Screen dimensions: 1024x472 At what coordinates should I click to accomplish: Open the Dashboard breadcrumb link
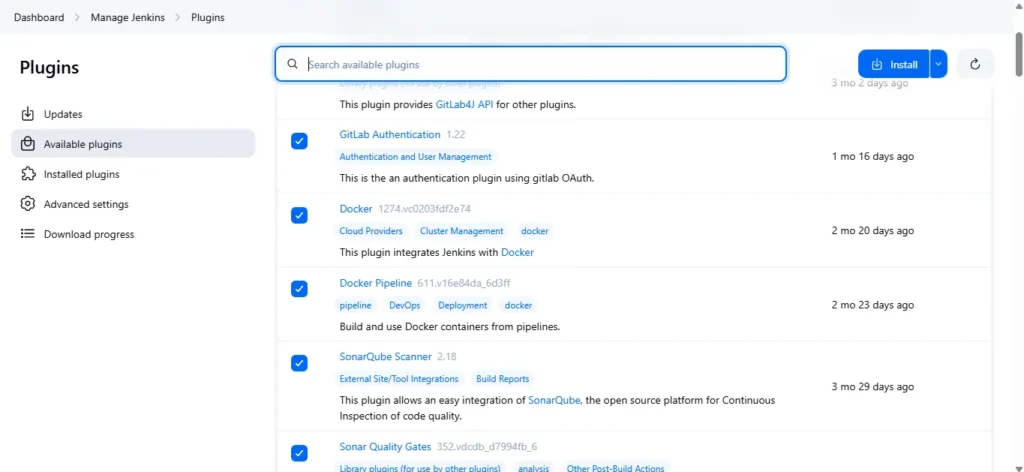[39, 17]
